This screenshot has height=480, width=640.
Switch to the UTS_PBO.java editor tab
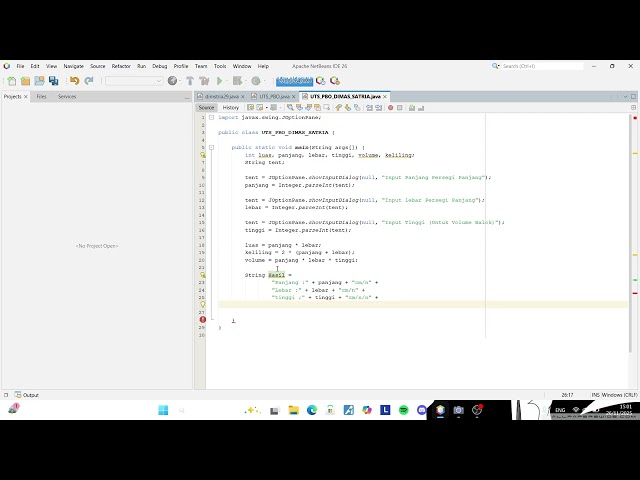point(274,97)
